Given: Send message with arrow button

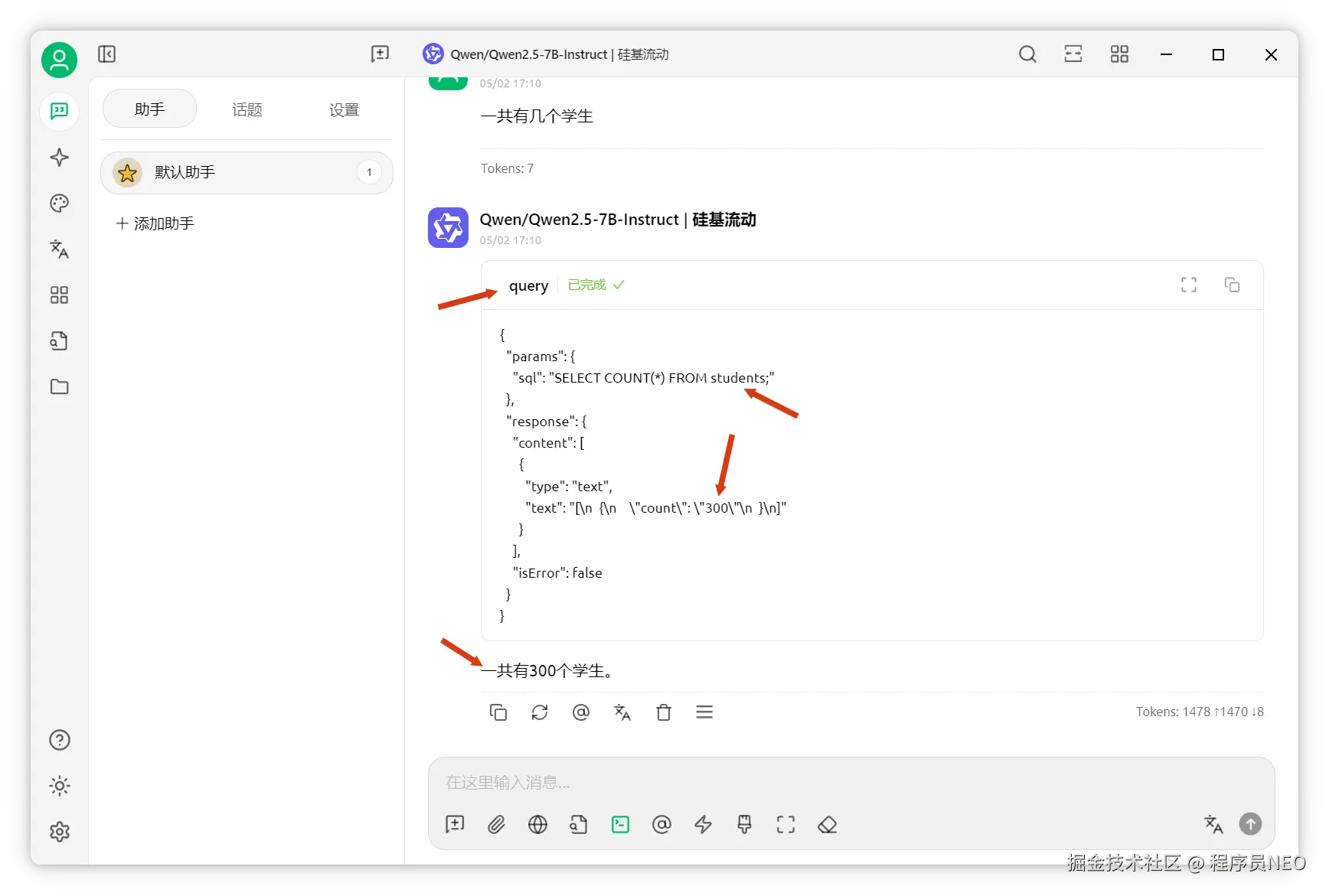Looking at the screenshot, I should click(x=1250, y=824).
